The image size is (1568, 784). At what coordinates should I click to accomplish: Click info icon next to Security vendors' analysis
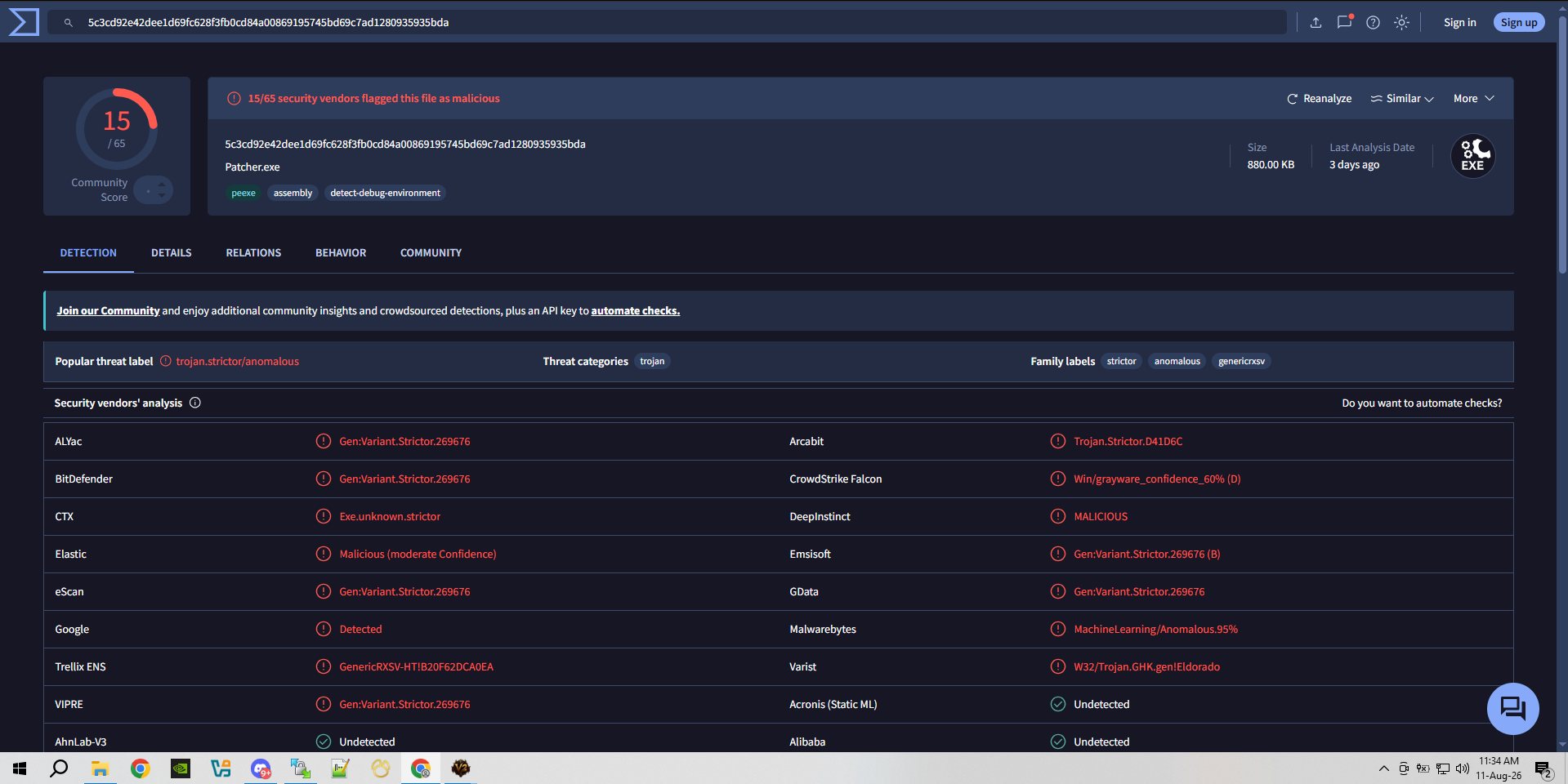tap(195, 403)
